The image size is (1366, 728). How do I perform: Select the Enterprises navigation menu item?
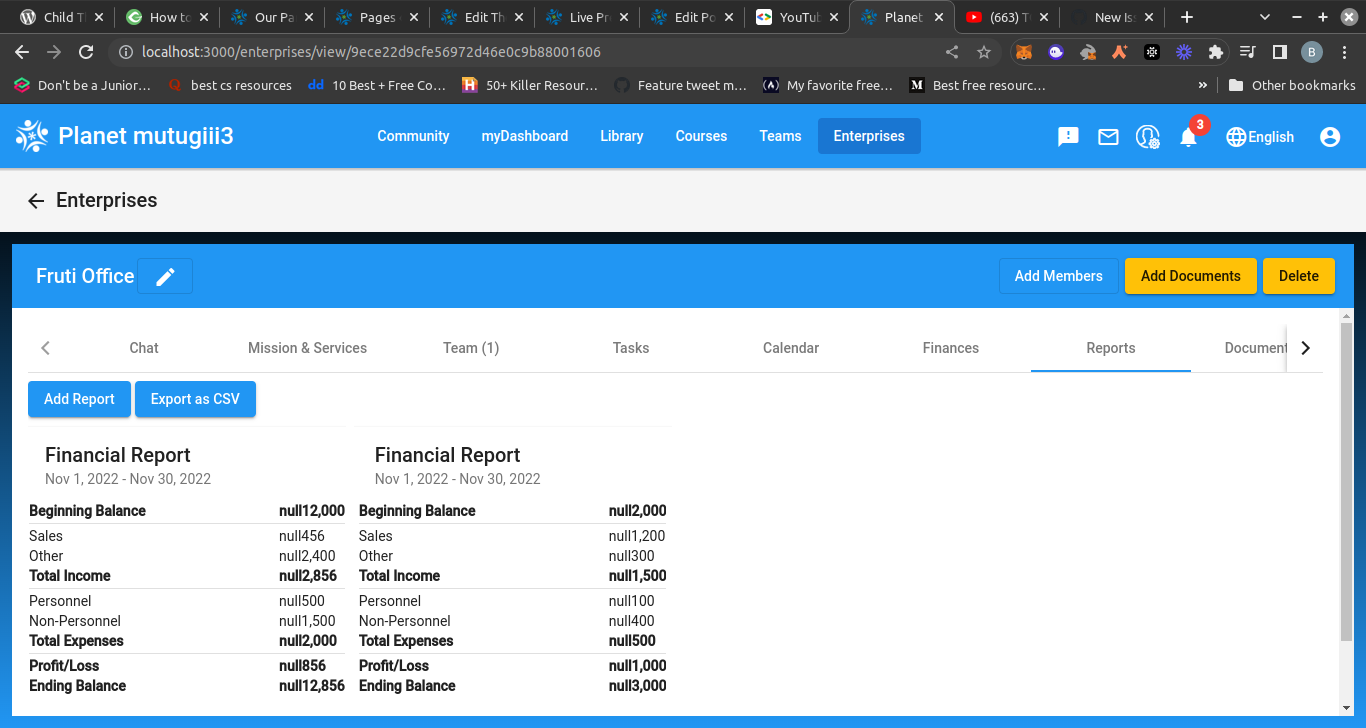click(868, 135)
